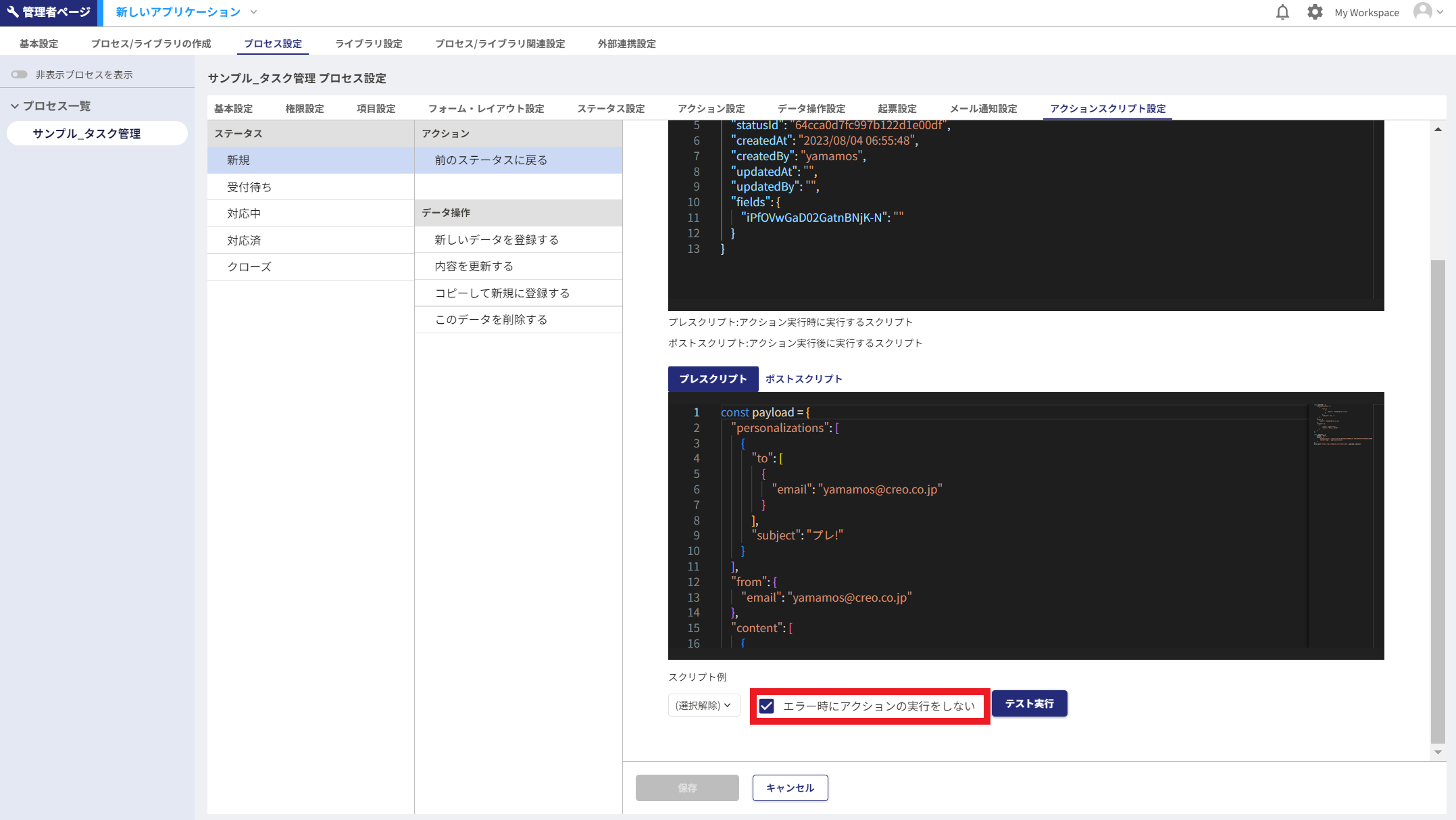The height and width of the screenshot is (820, 1456).
Task: Open the settings gear icon
Action: coord(1314,11)
